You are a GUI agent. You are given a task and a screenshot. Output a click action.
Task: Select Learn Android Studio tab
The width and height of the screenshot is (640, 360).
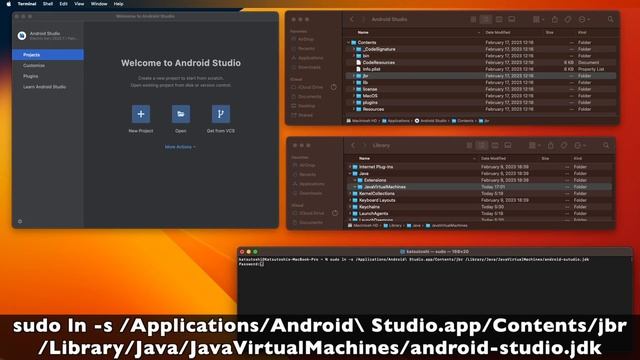click(x=48, y=87)
